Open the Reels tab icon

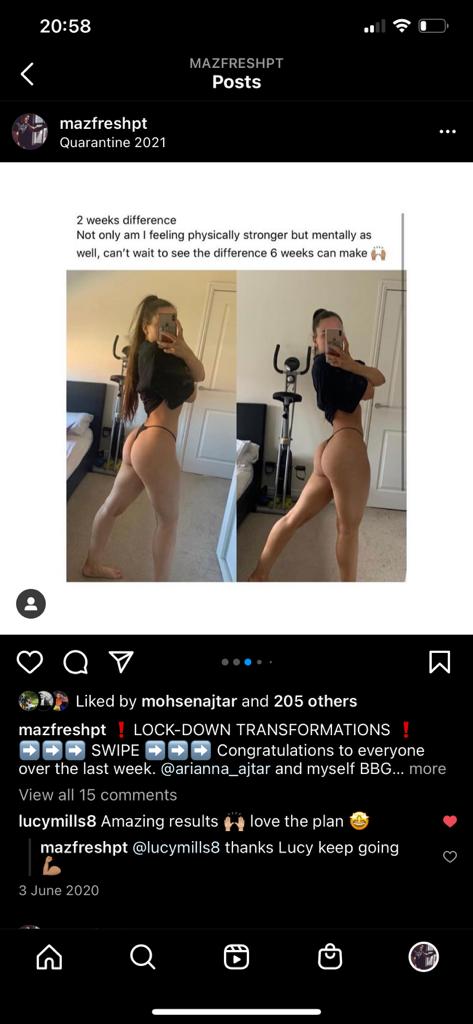pyautogui.click(x=236, y=957)
